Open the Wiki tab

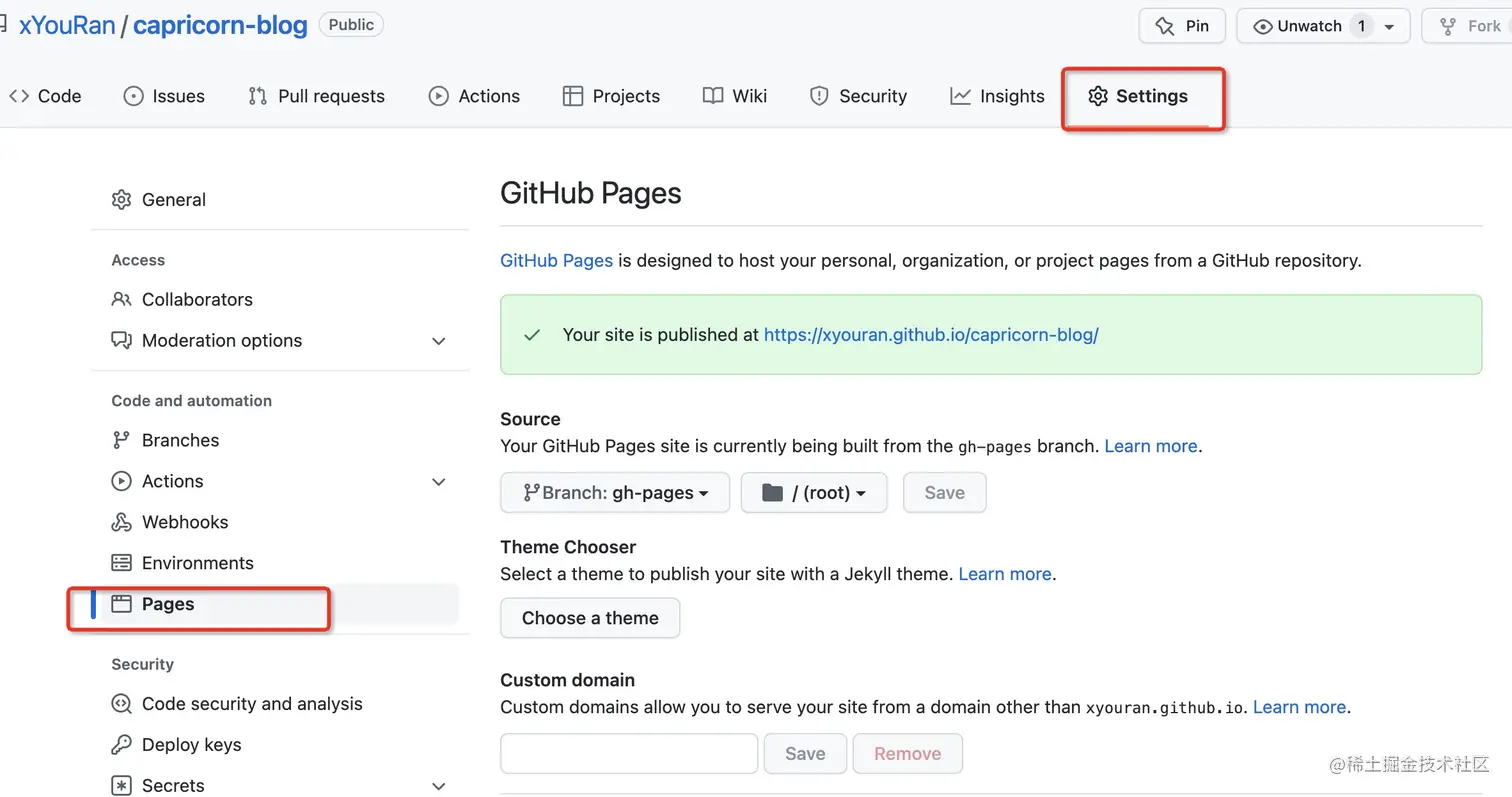(x=735, y=96)
